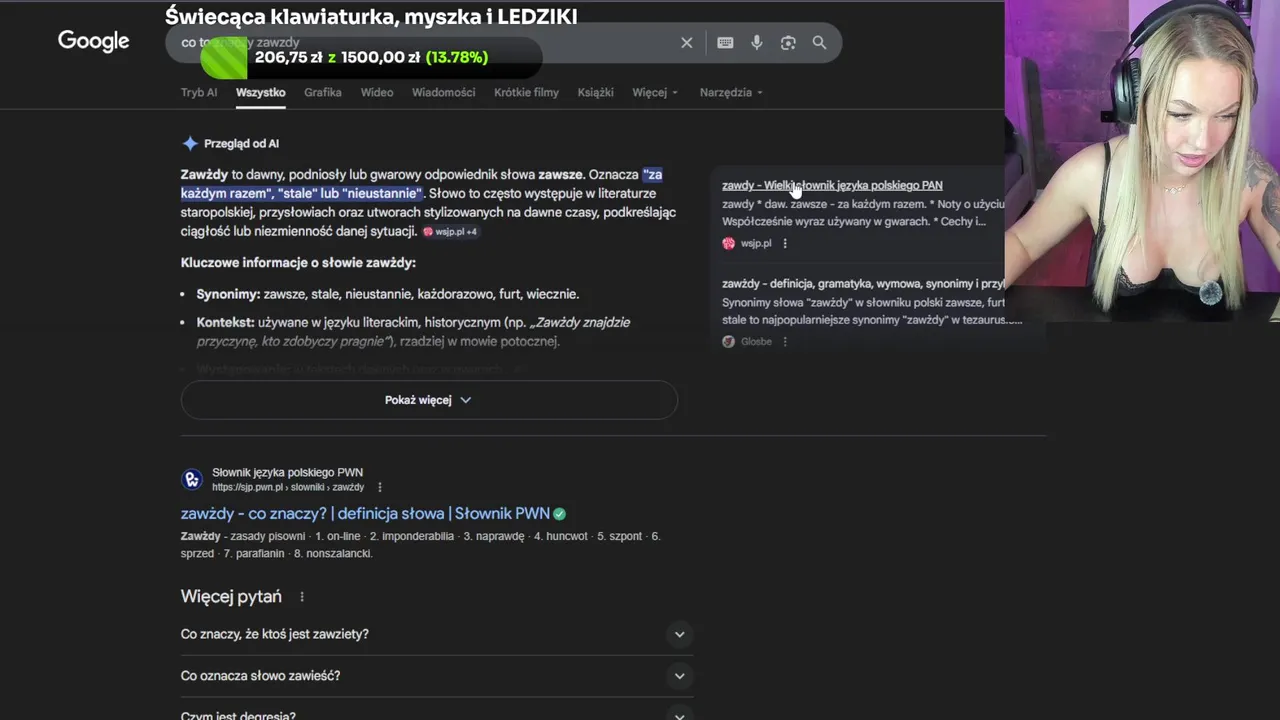Image resolution: width=1280 pixels, height=720 pixels.
Task: Open 'zawżdy - definicja, gramatyka, wymowa' link
Action: (863, 284)
